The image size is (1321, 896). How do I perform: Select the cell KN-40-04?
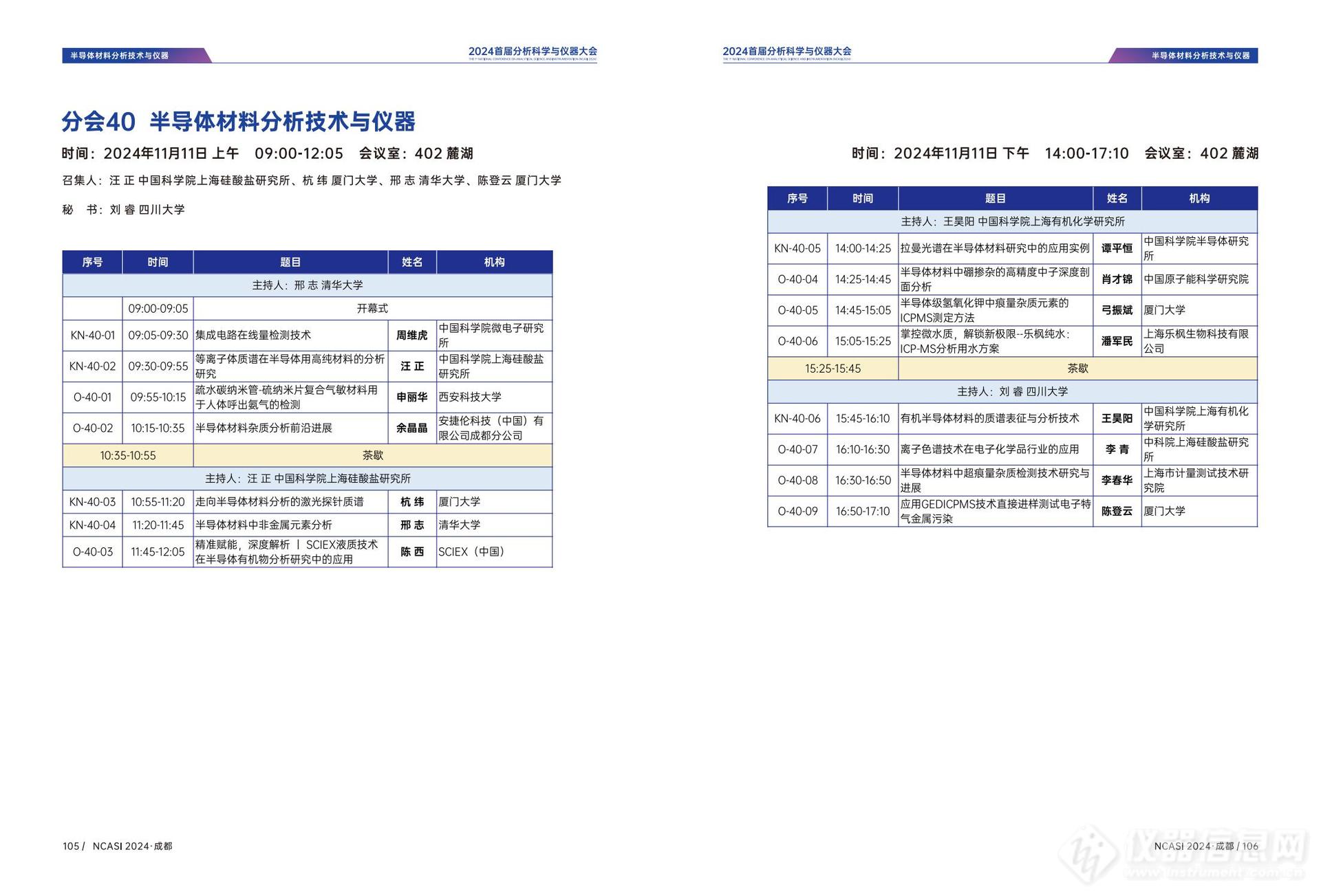[x=92, y=525]
